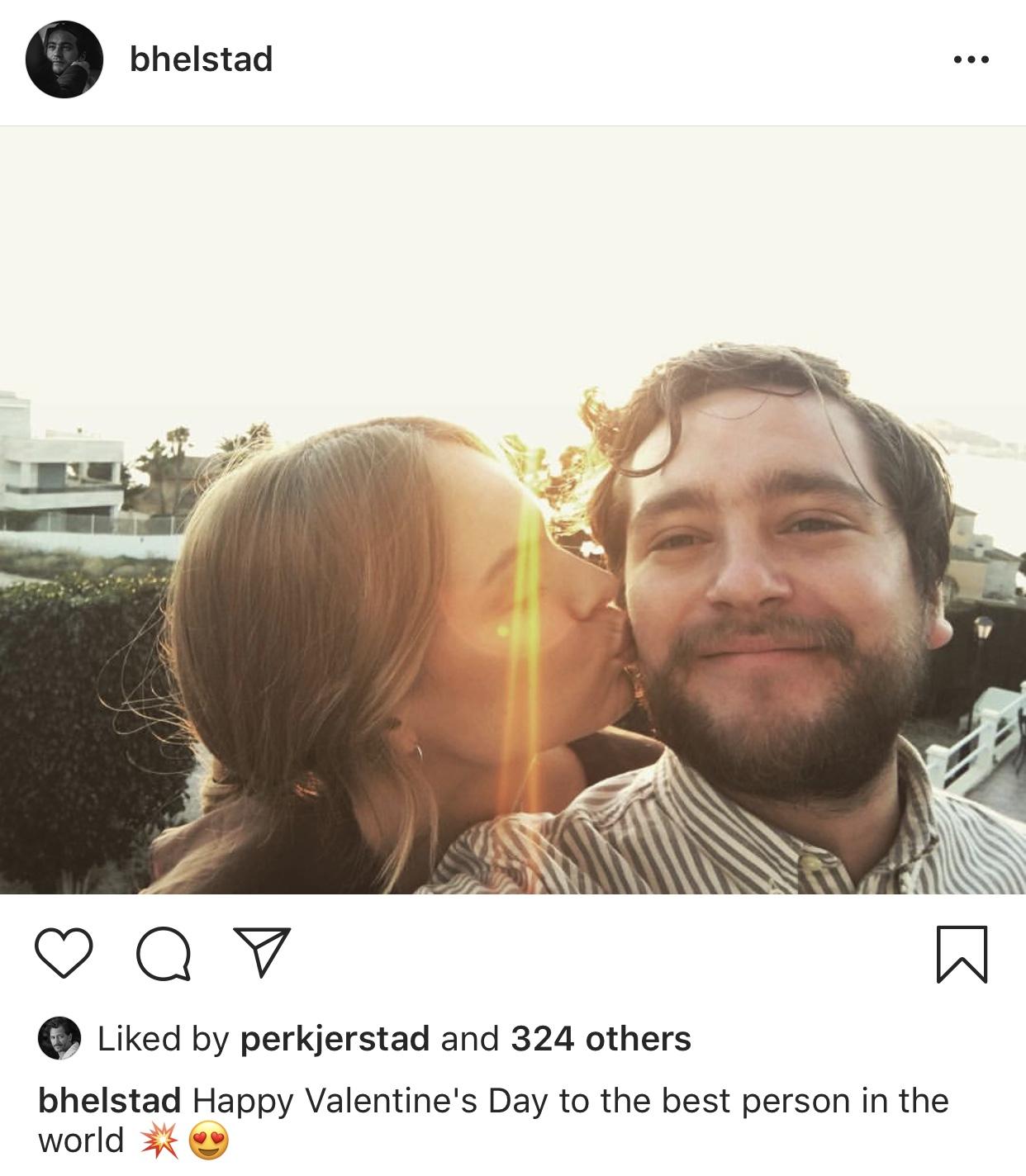This screenshot has height=1176, width=1026.
Task: Click the heart-eyes emoji in the caption
Action: [208, 1142]
